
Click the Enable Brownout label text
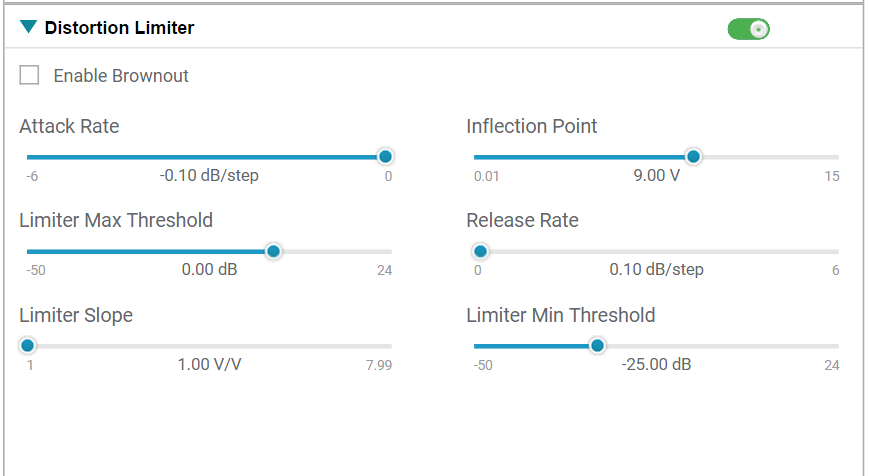click(121, 76)
